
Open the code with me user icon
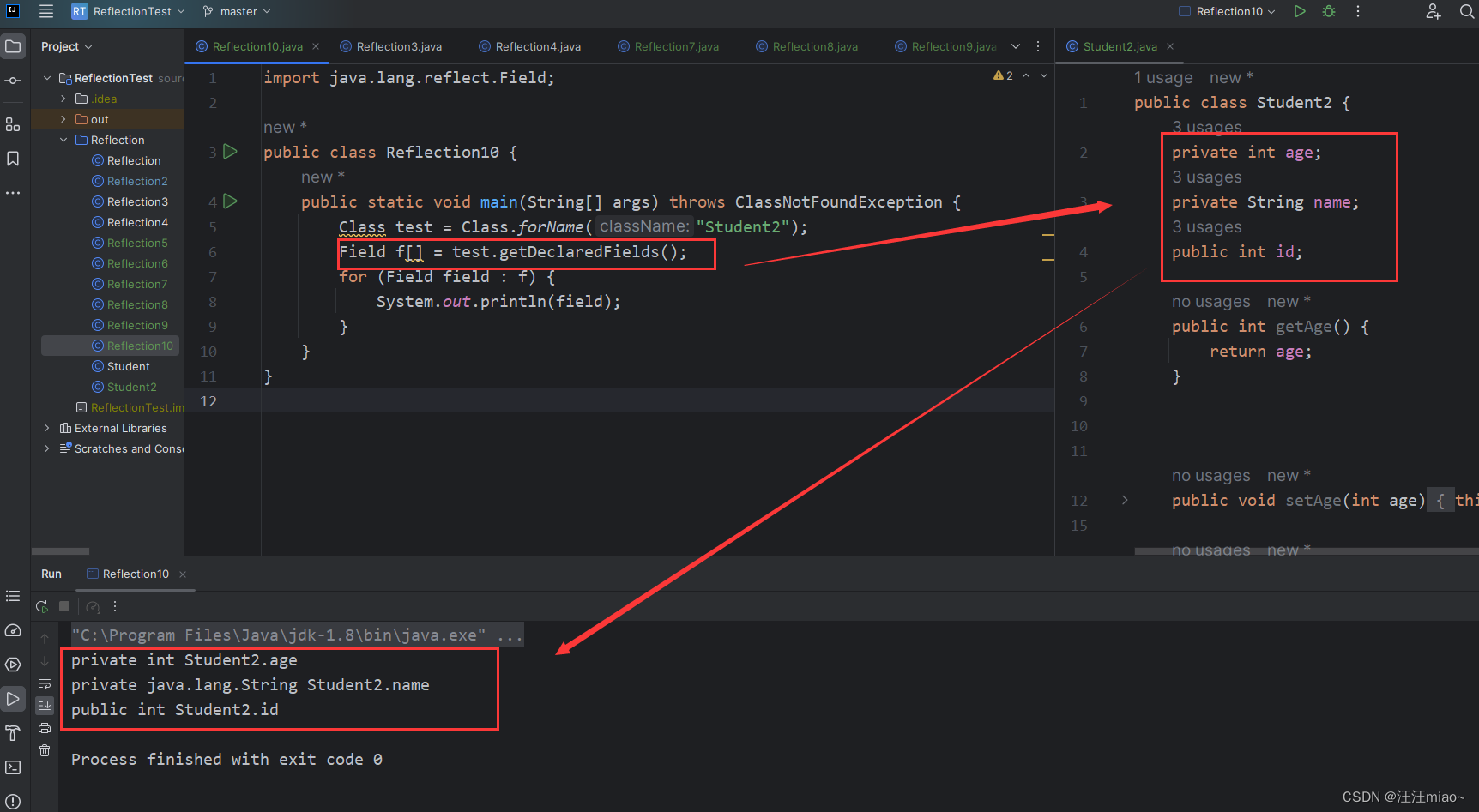coord(1433,11)
